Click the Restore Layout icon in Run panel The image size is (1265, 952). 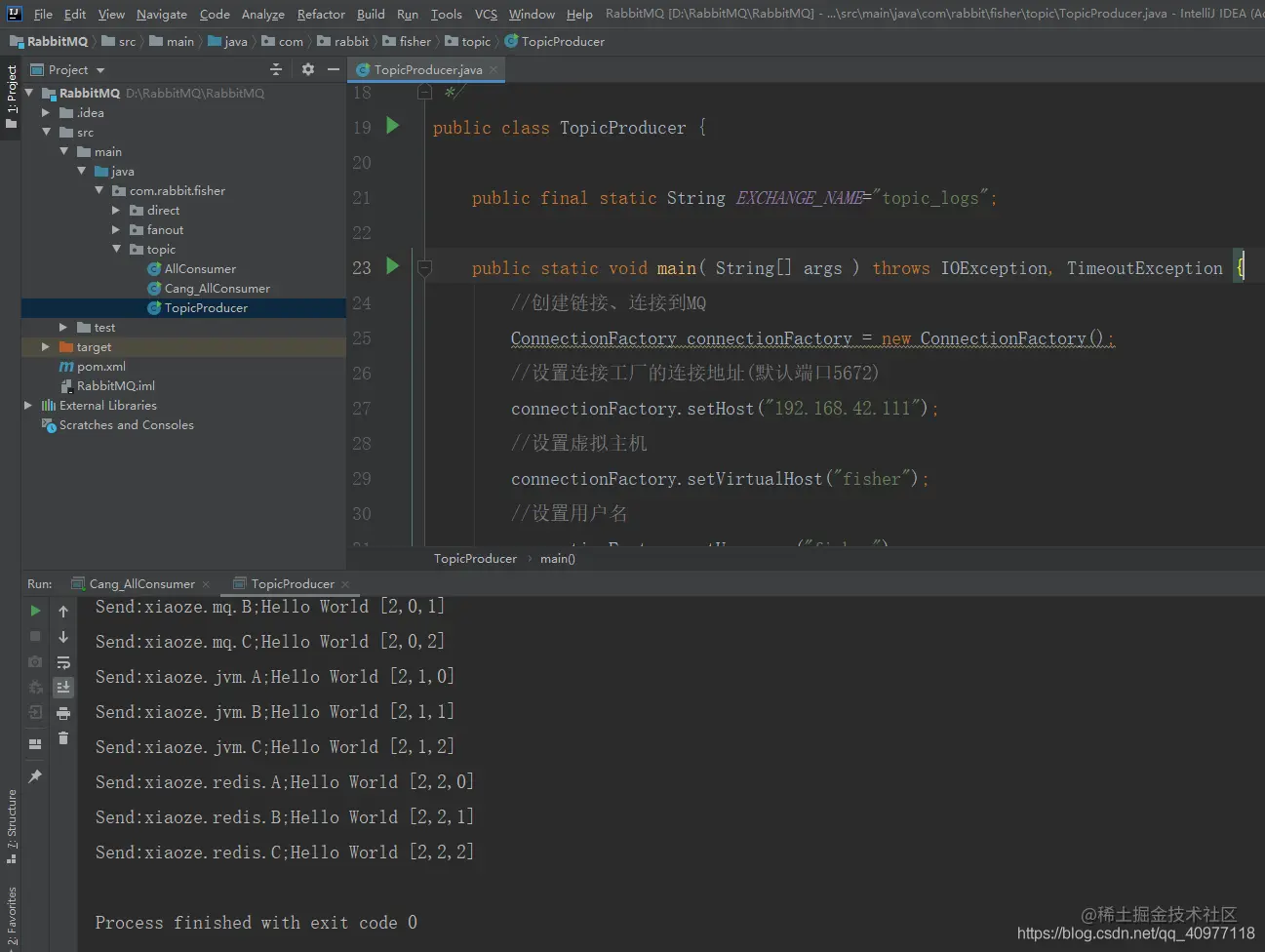pyautogui.click(x=35, y=744)
